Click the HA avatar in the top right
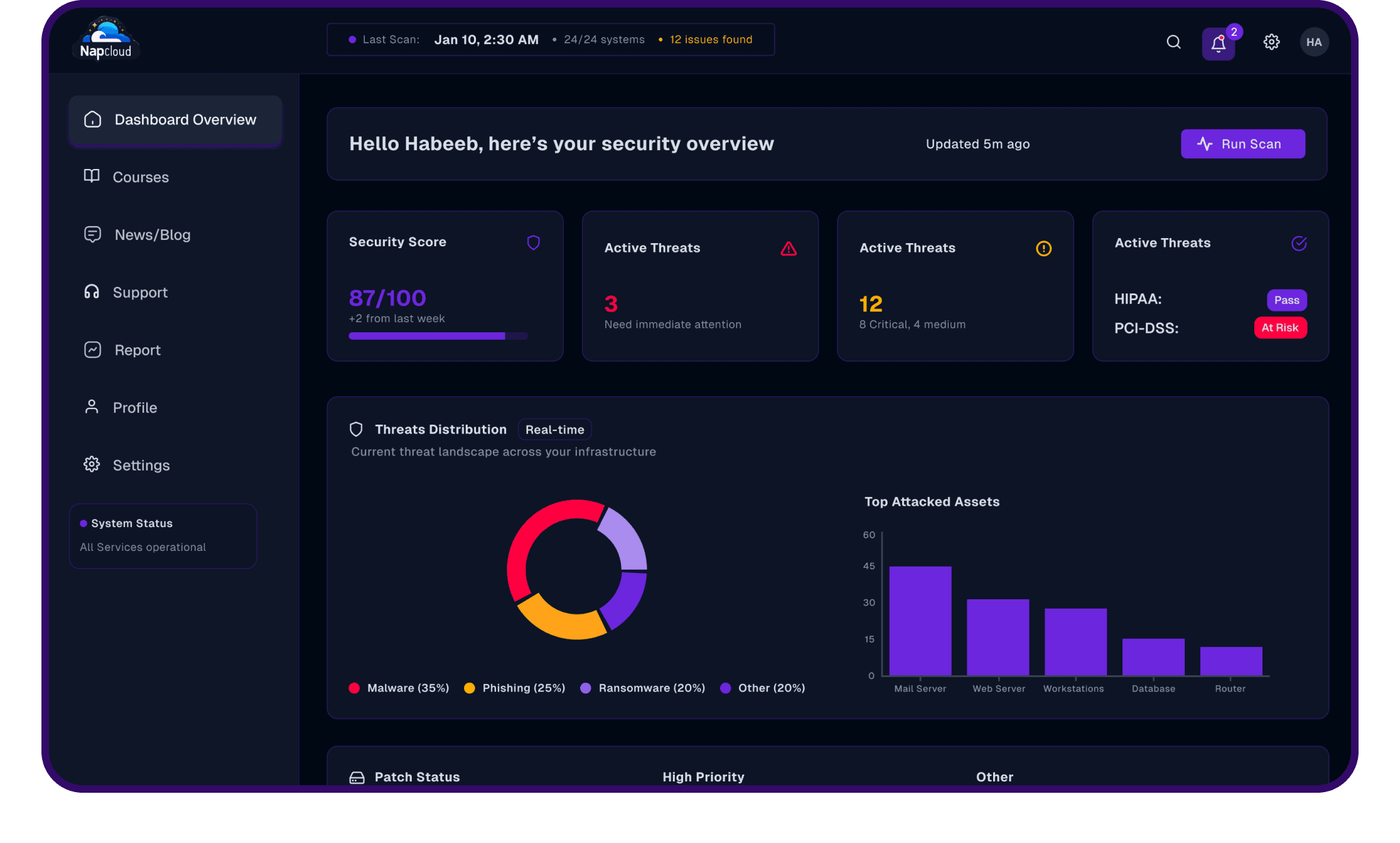1400x843 pixels. coord(1314,41)
